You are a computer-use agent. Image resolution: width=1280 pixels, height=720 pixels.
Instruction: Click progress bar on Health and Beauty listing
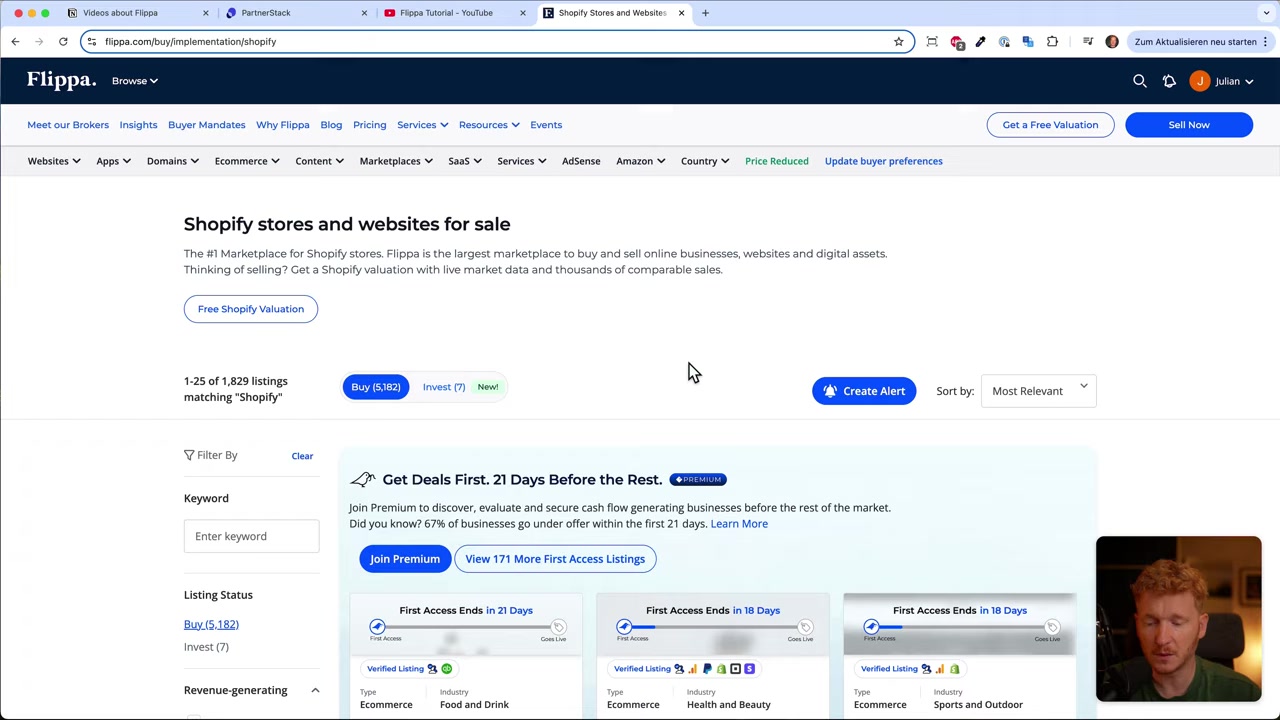pyautogui.click(x=713, y=627)
